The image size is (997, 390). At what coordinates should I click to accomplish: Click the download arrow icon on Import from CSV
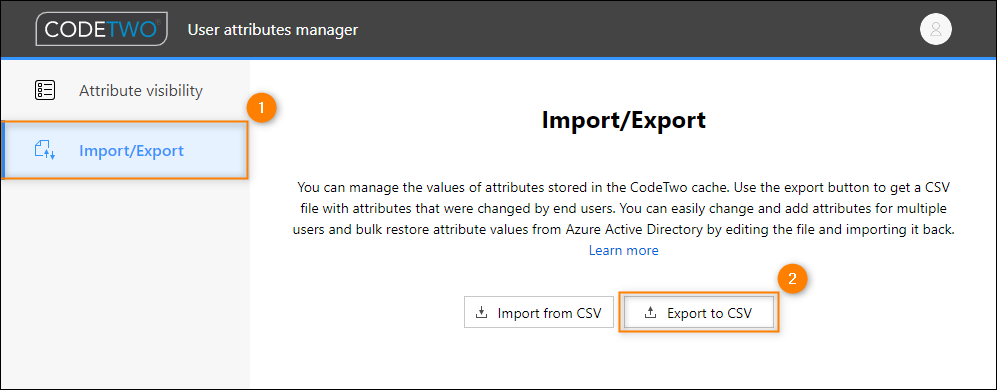[x=482, y=312]
